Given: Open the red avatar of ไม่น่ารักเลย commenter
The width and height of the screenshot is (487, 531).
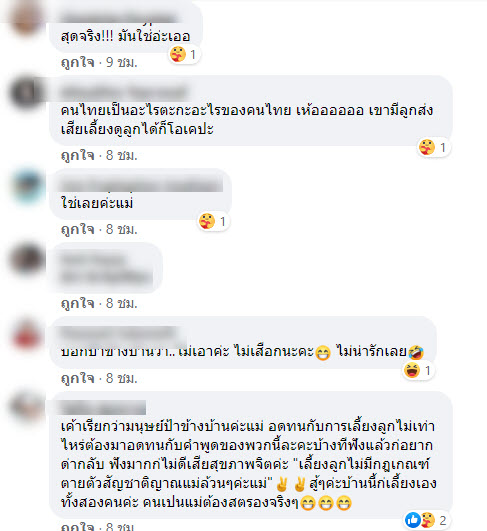Looking at the screenshot, I should pyautogui.click(x=27, y=335).
